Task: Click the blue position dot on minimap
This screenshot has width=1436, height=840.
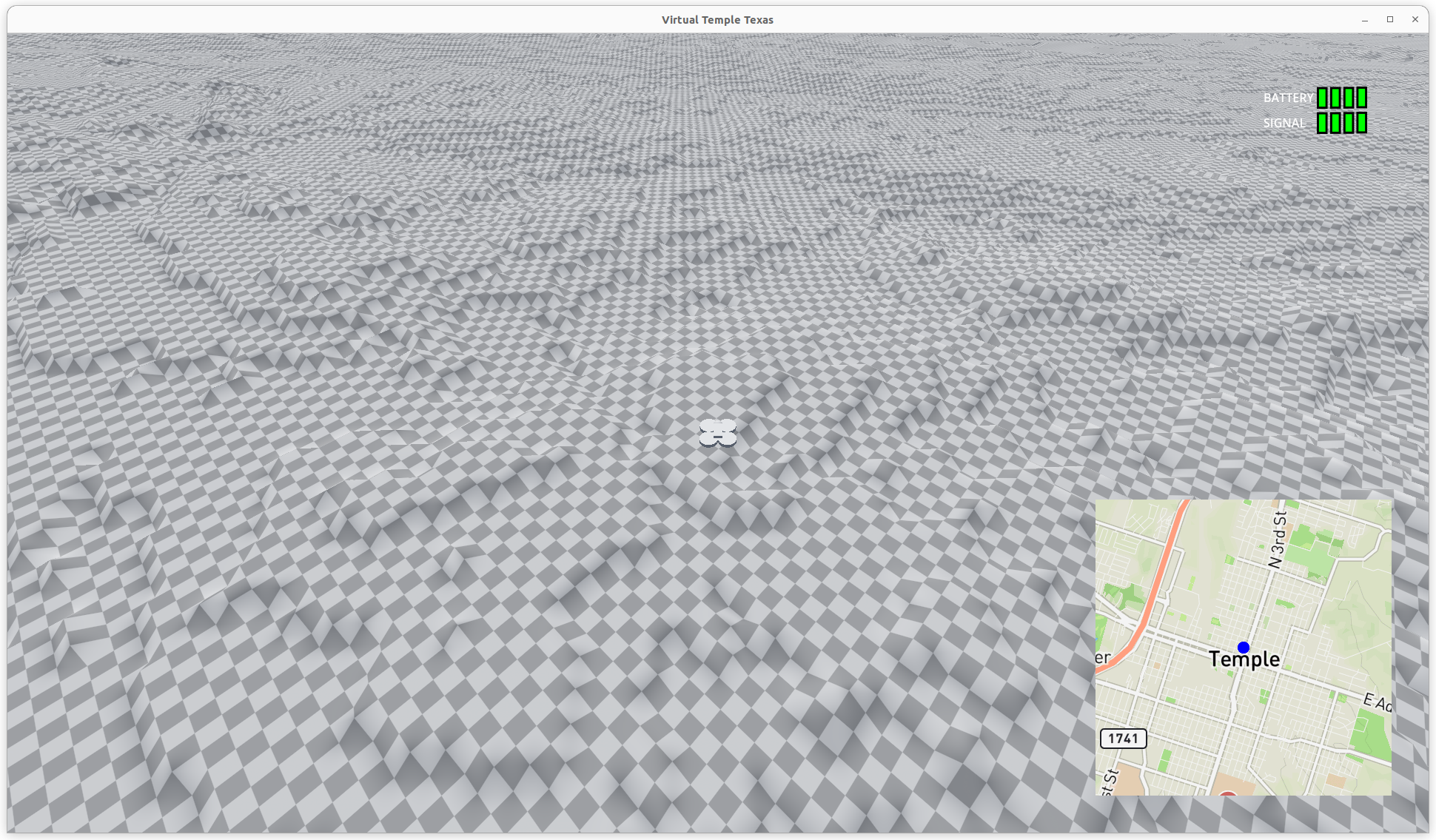Action: pos(1244,648)
